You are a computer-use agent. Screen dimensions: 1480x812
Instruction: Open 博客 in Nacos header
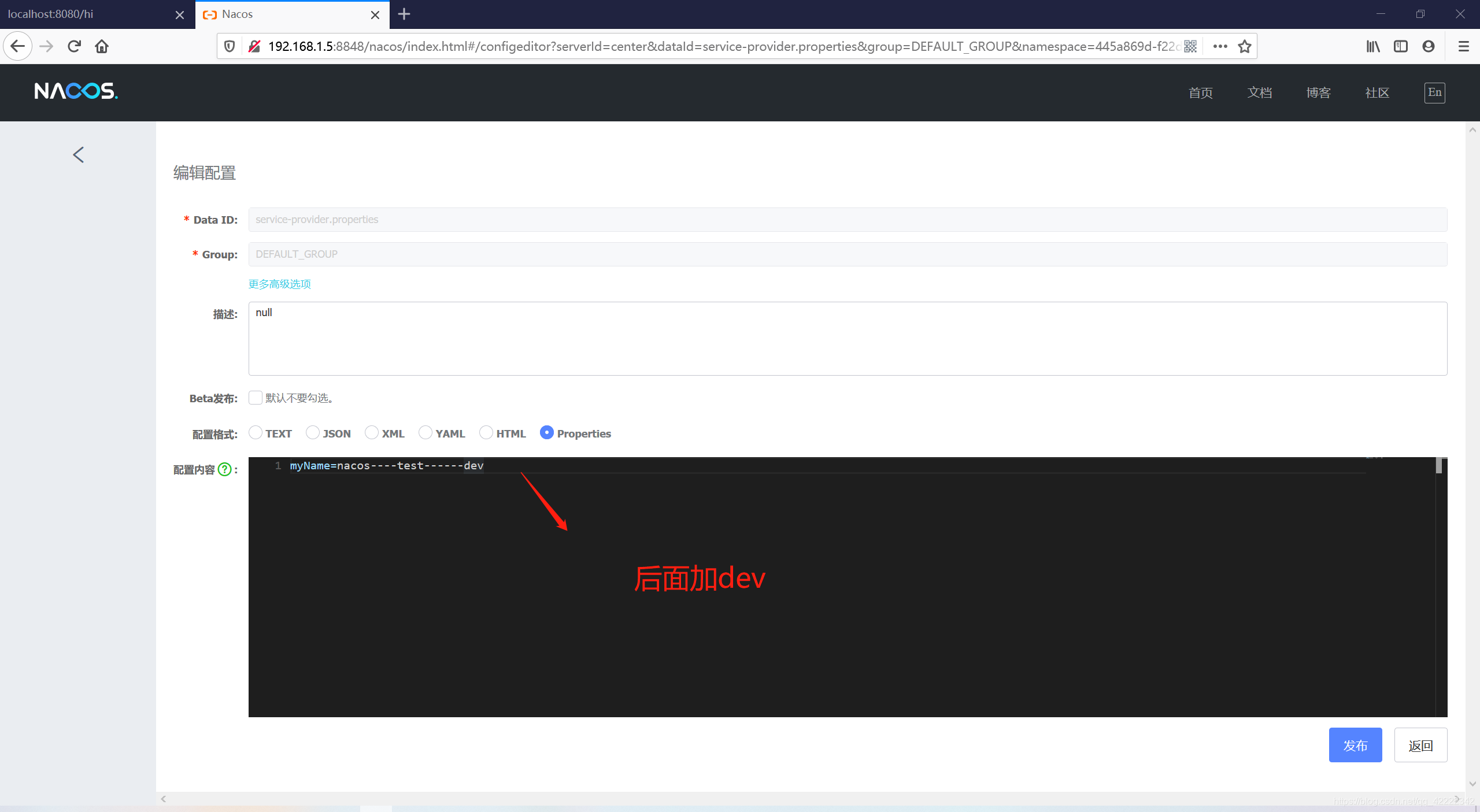[x=1319, y=92]
